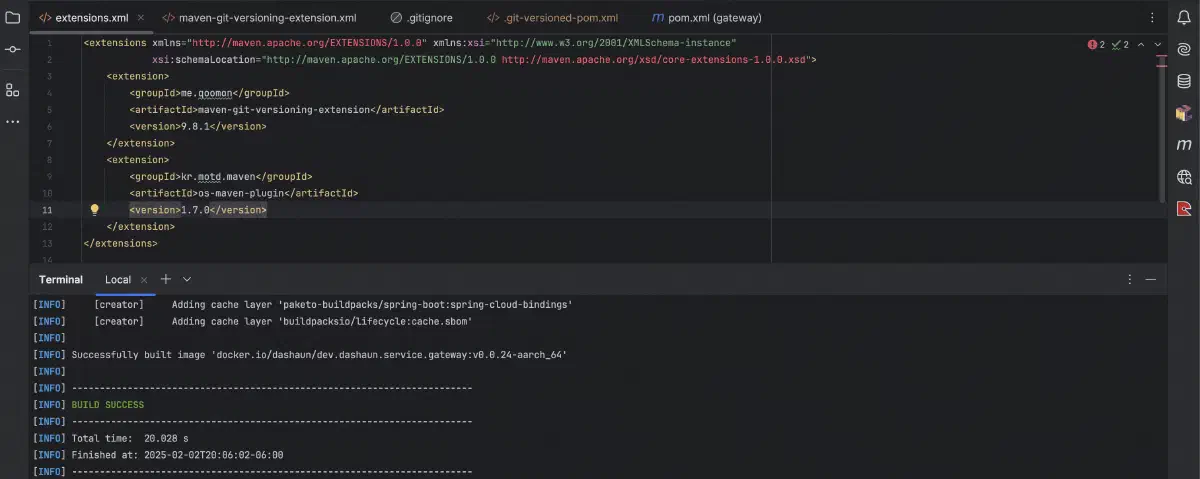Click version '9.8.1' text

point(195,127)
